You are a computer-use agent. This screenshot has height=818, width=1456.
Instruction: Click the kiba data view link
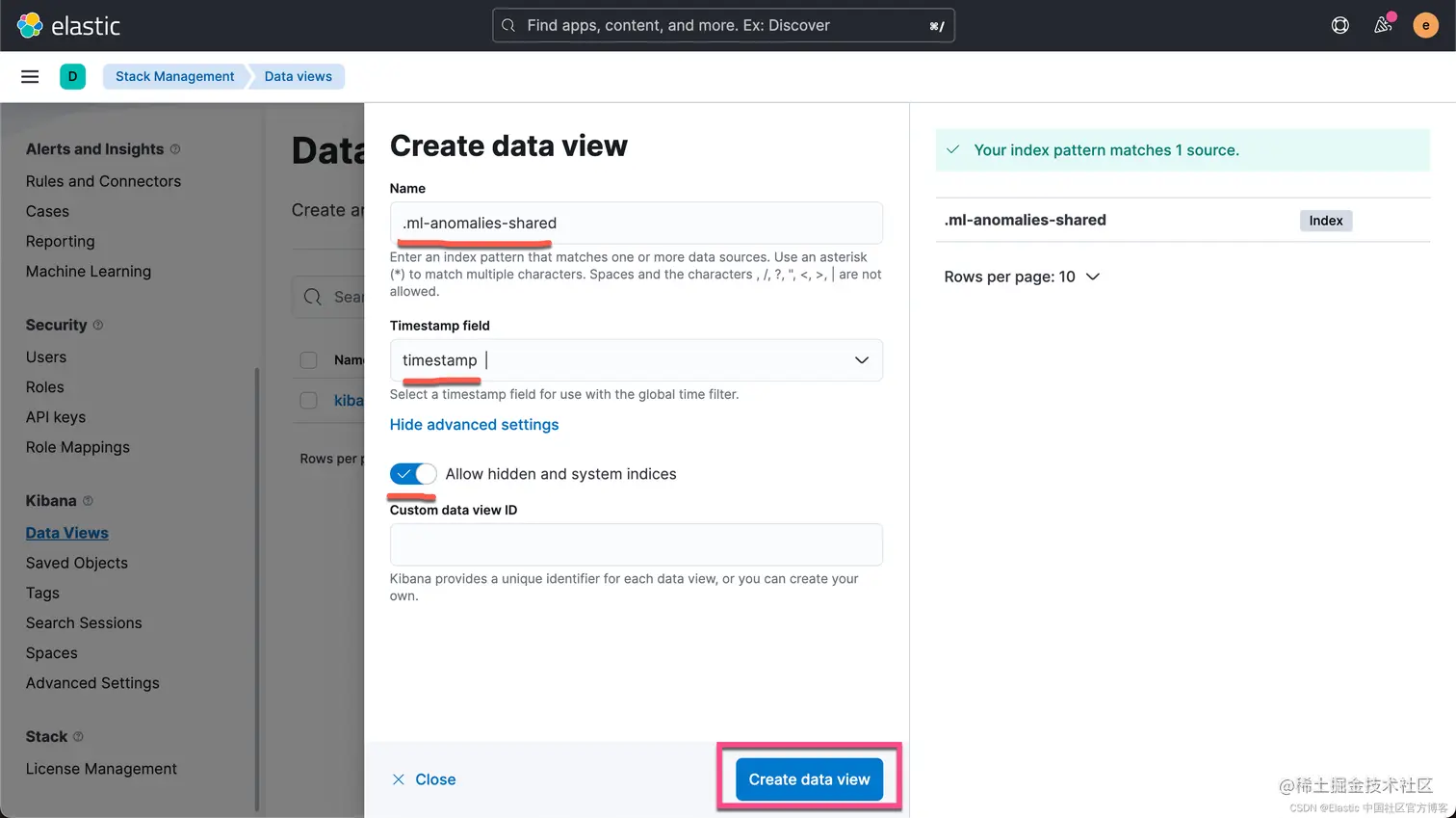349,401
